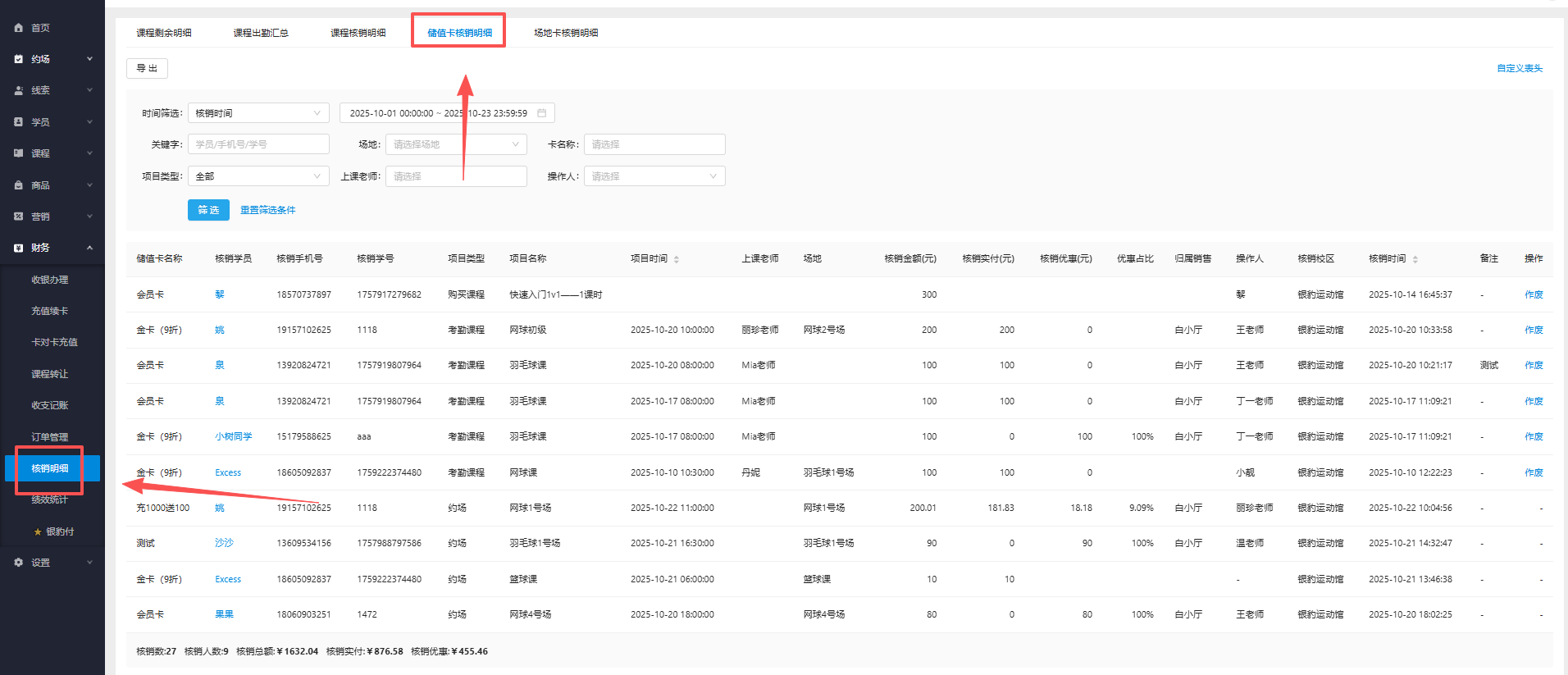Open 订单管理 in finance submenu
Image resolution: width=1568 pixels, height=675 pixels.
[x=50, y=437]
